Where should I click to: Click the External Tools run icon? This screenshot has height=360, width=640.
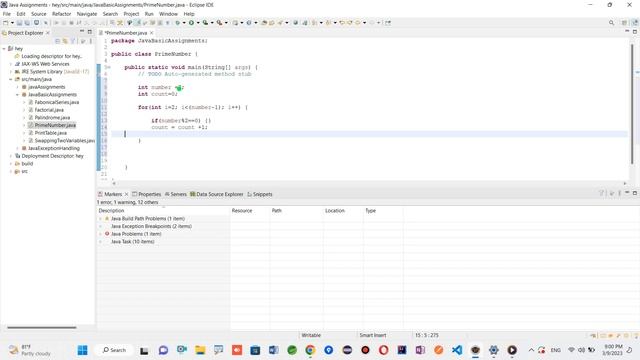coord(219,23)
